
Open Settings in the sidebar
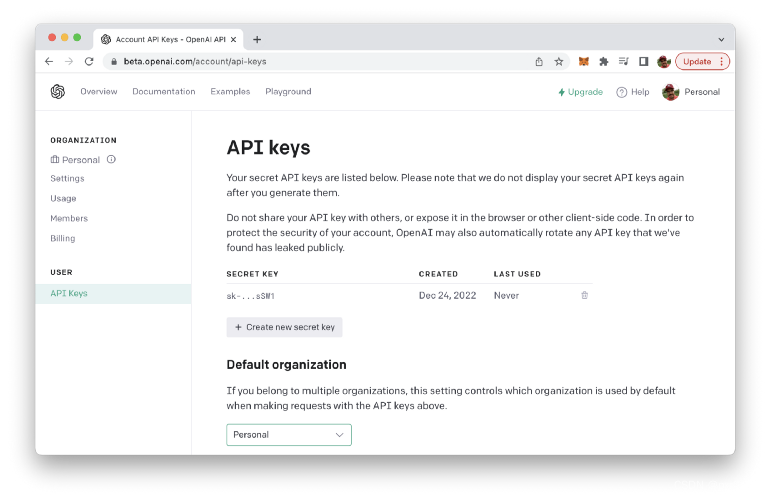(x=67, y=178)
